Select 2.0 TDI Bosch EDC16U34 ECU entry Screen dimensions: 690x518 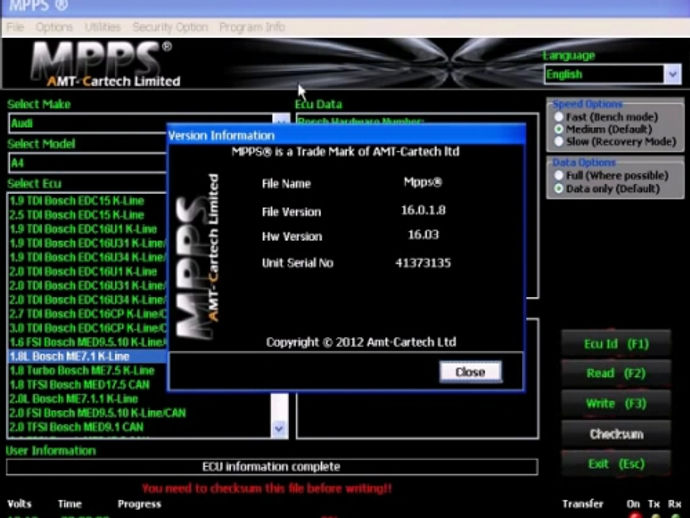[88, 300]
